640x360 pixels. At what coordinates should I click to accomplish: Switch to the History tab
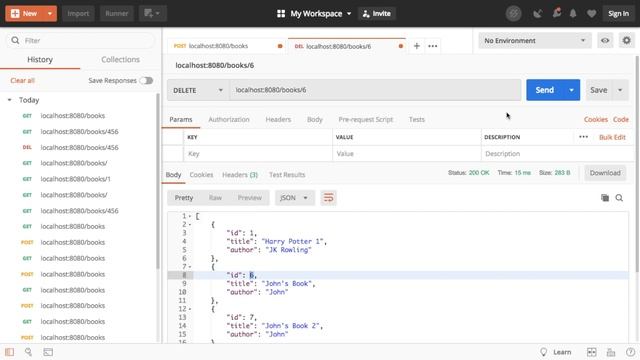(x=40, y=60)
